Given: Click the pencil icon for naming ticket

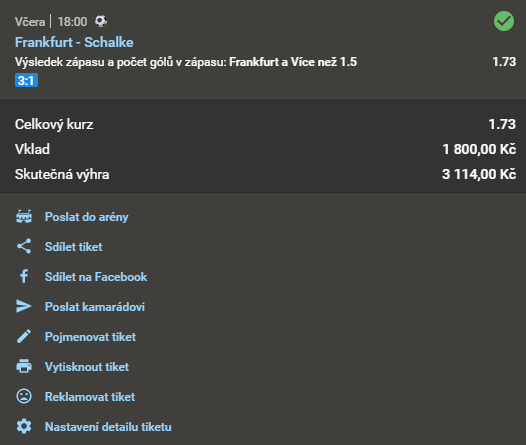Looking at the screenshot, I should (x=24, y=336).
